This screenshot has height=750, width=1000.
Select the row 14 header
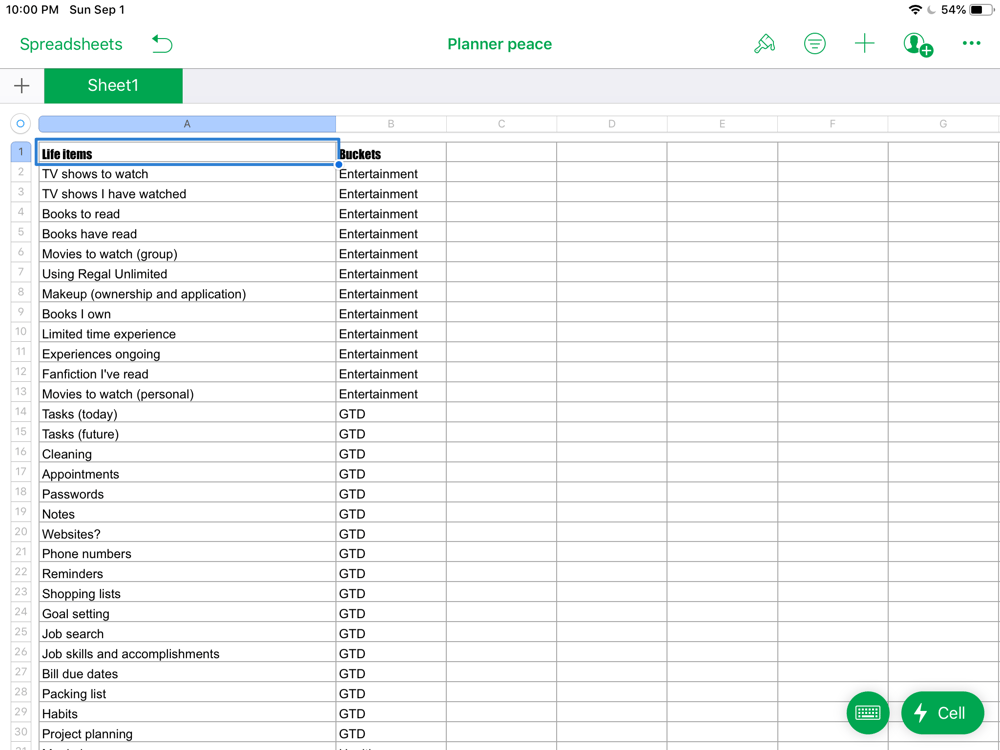tap(20, 413)
